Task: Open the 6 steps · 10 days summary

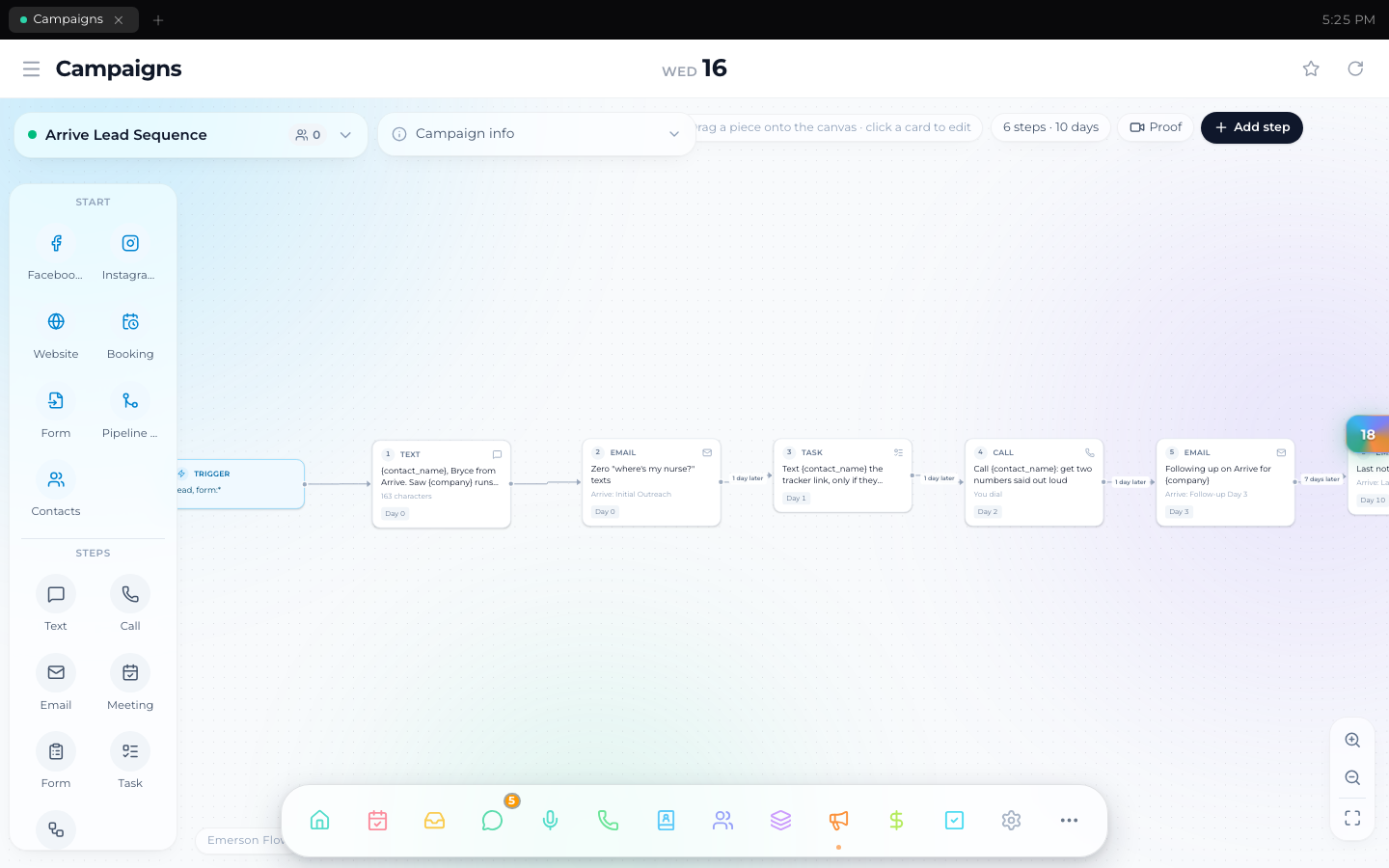Action: [1050, 127]
